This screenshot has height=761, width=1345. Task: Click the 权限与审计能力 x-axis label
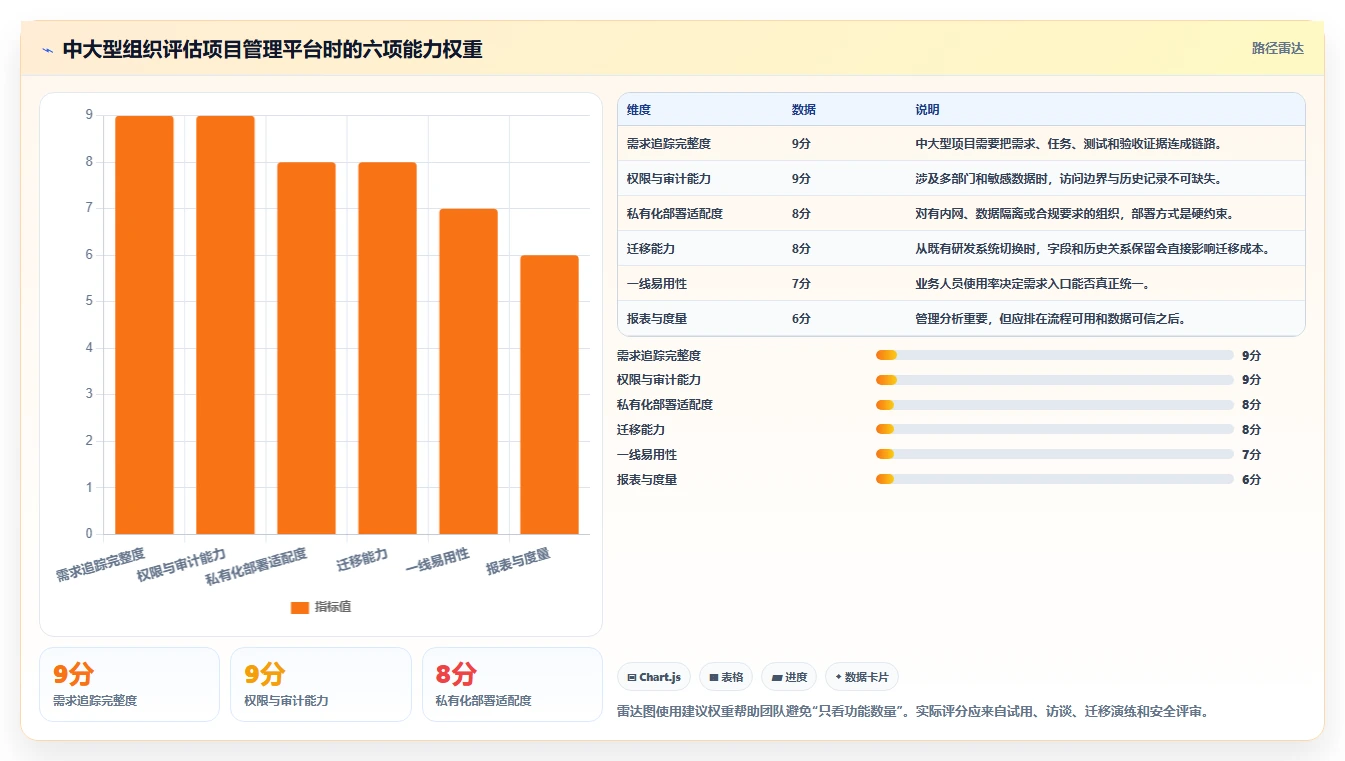[182, 565]
